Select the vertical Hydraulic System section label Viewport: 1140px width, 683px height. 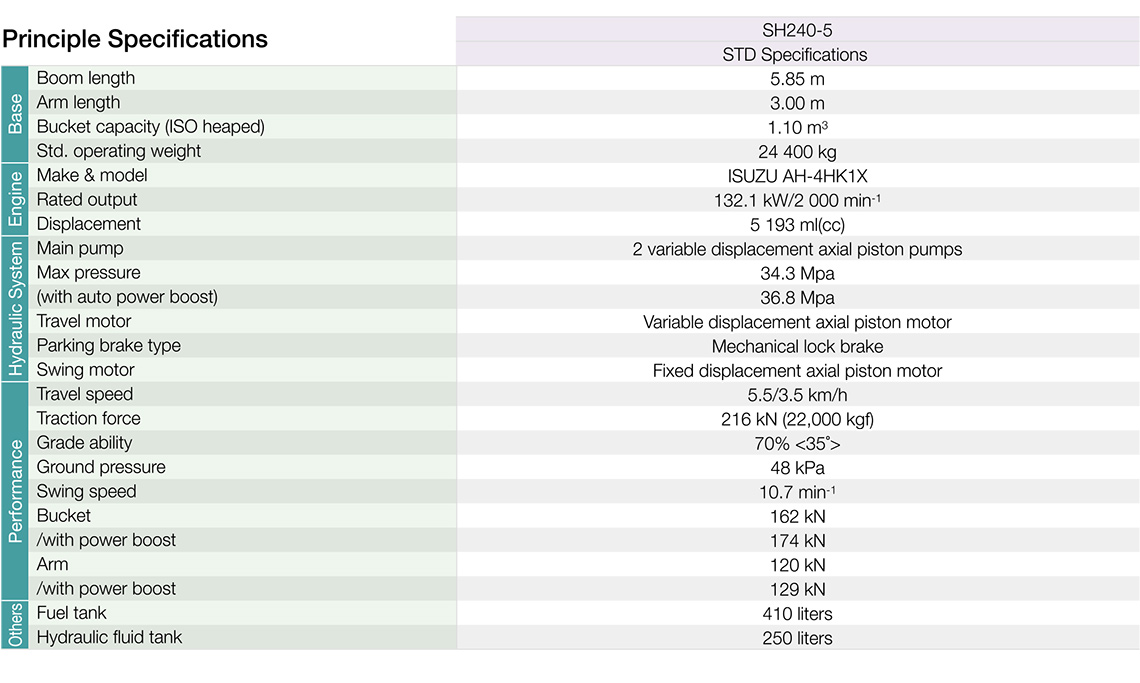tap(15, 309)
